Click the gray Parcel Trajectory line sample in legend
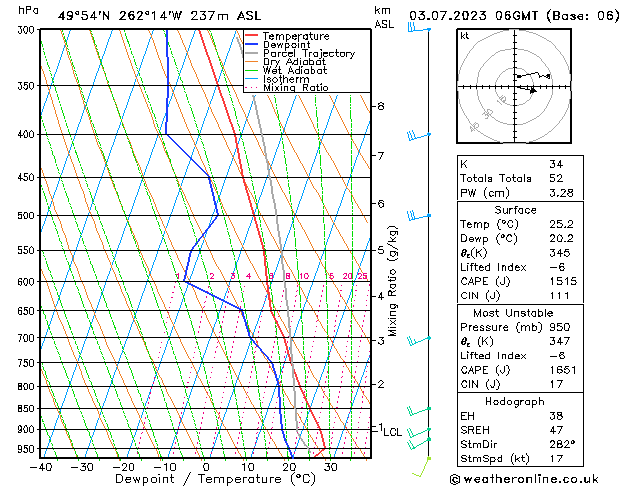The image size is (629, 486). [252, 53]
